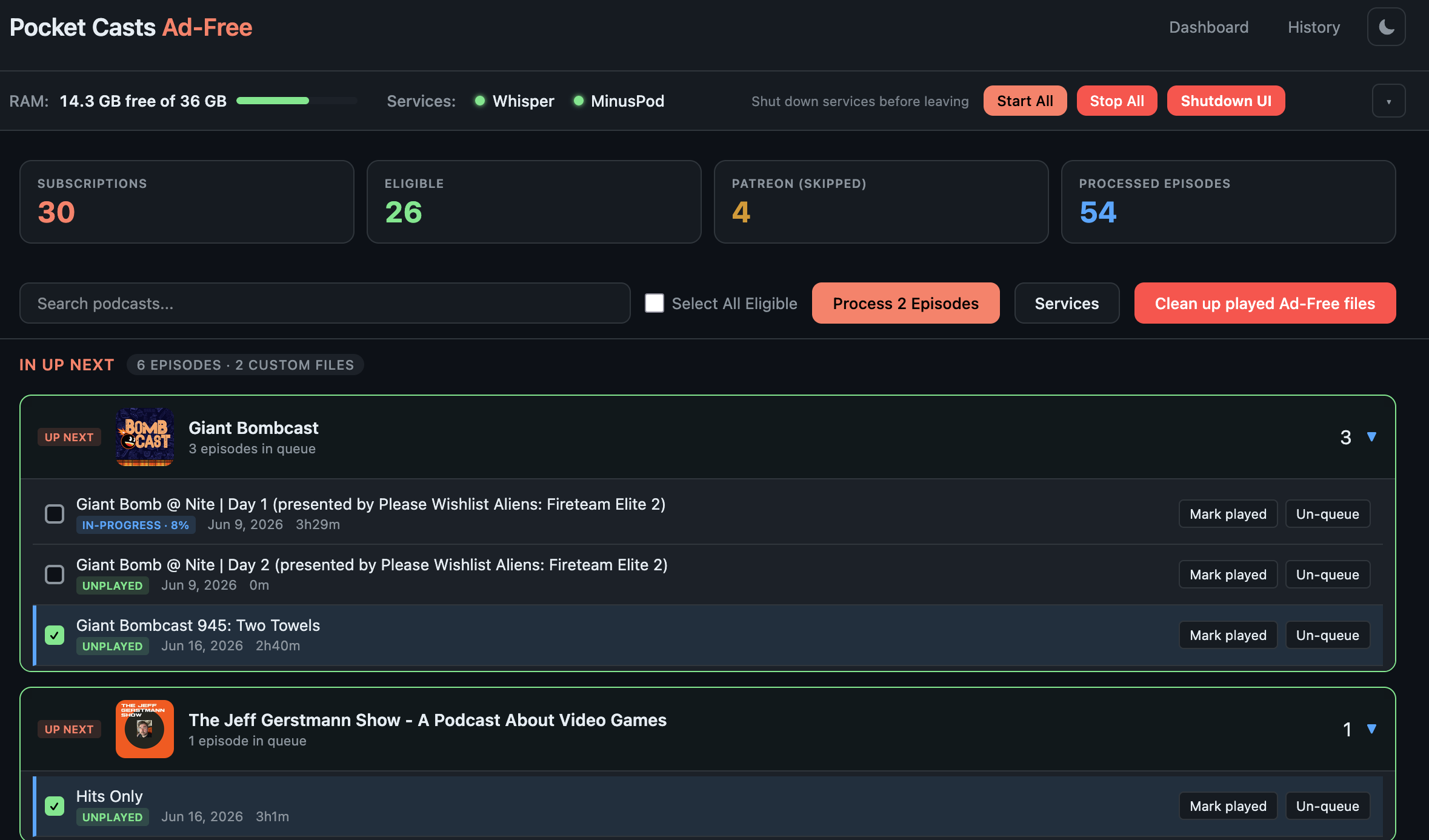Focus the Search podcasts field
Viewport: 1429px width, 840px height.
point(325,303)
